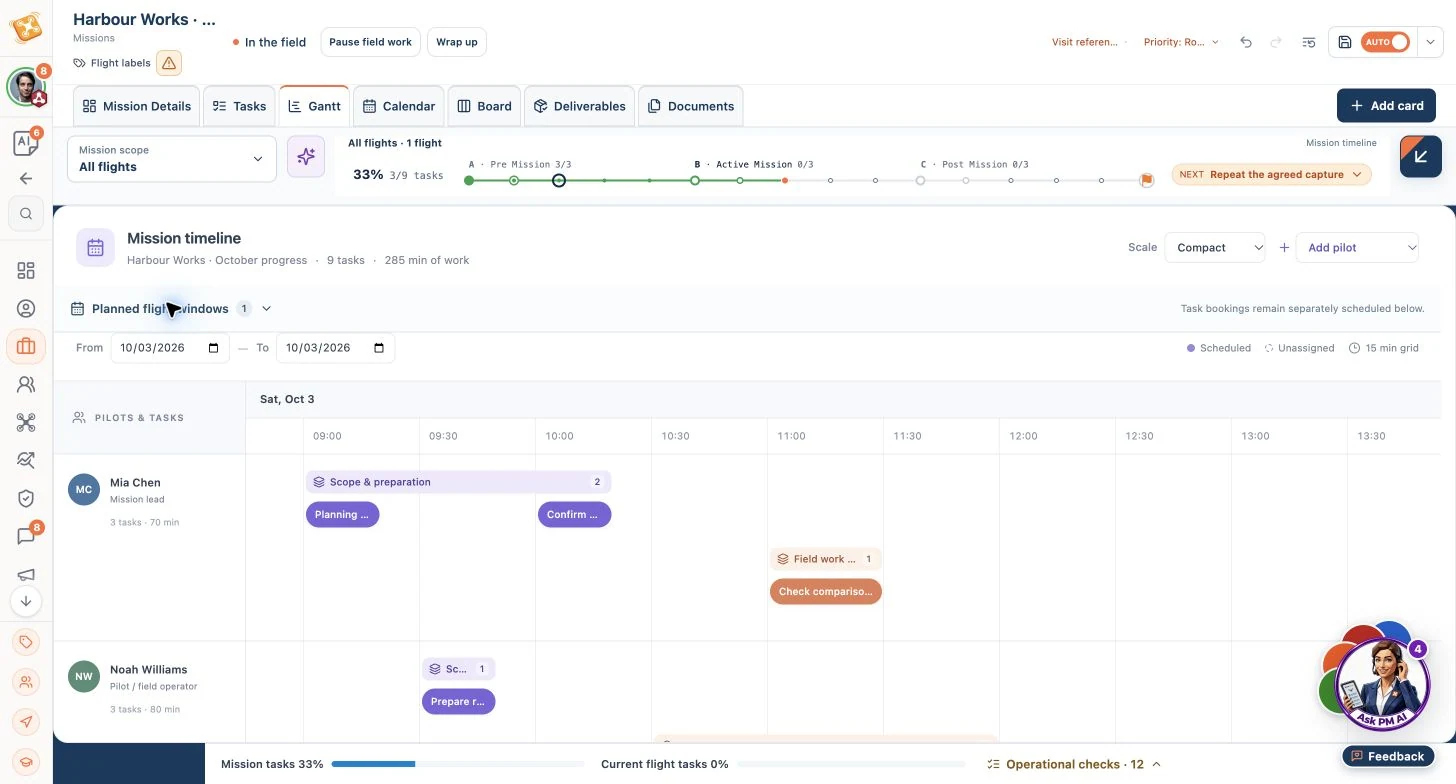The image size is (1456, 784).
Task: Open the save options chevron next to AUTO
Action: (x=1431, y=42)
